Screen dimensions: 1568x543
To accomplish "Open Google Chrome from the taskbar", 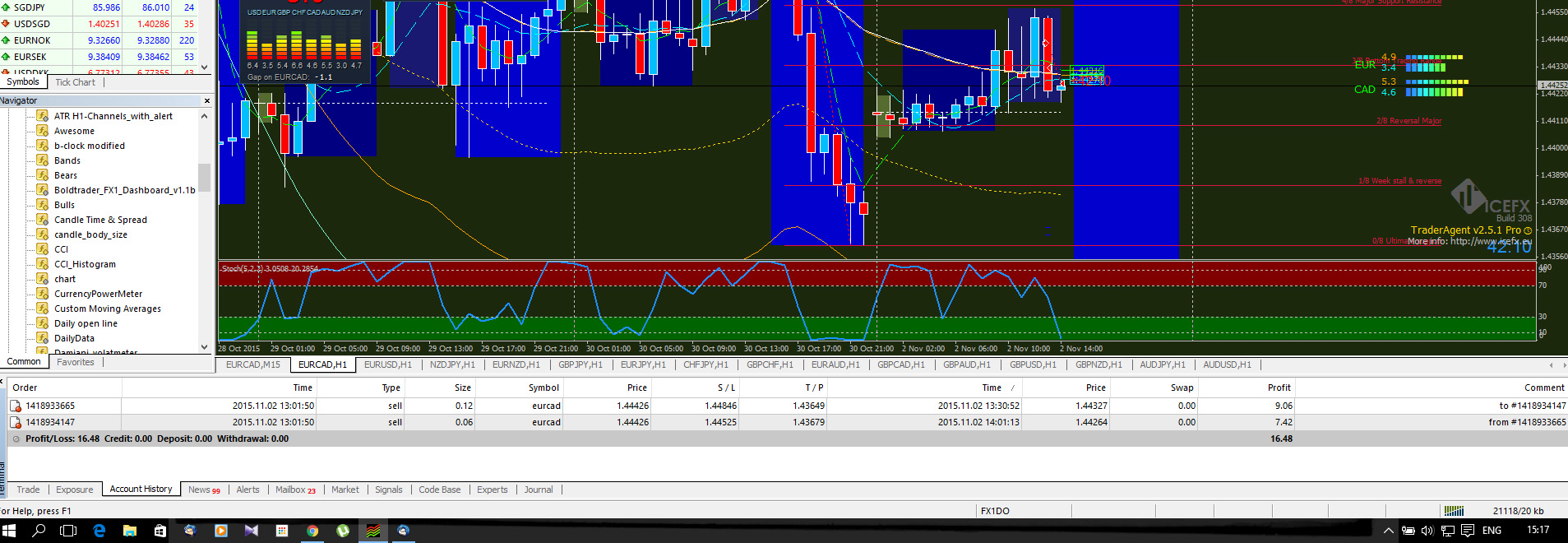I will 312,531.
